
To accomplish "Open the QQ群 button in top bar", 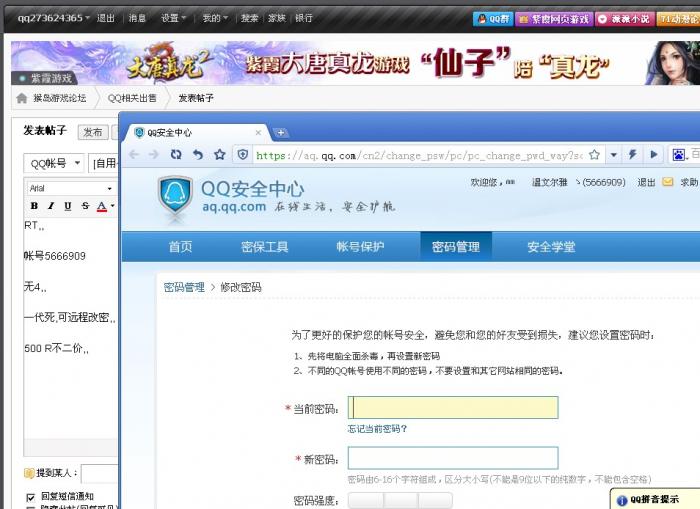I will point(493,19).
